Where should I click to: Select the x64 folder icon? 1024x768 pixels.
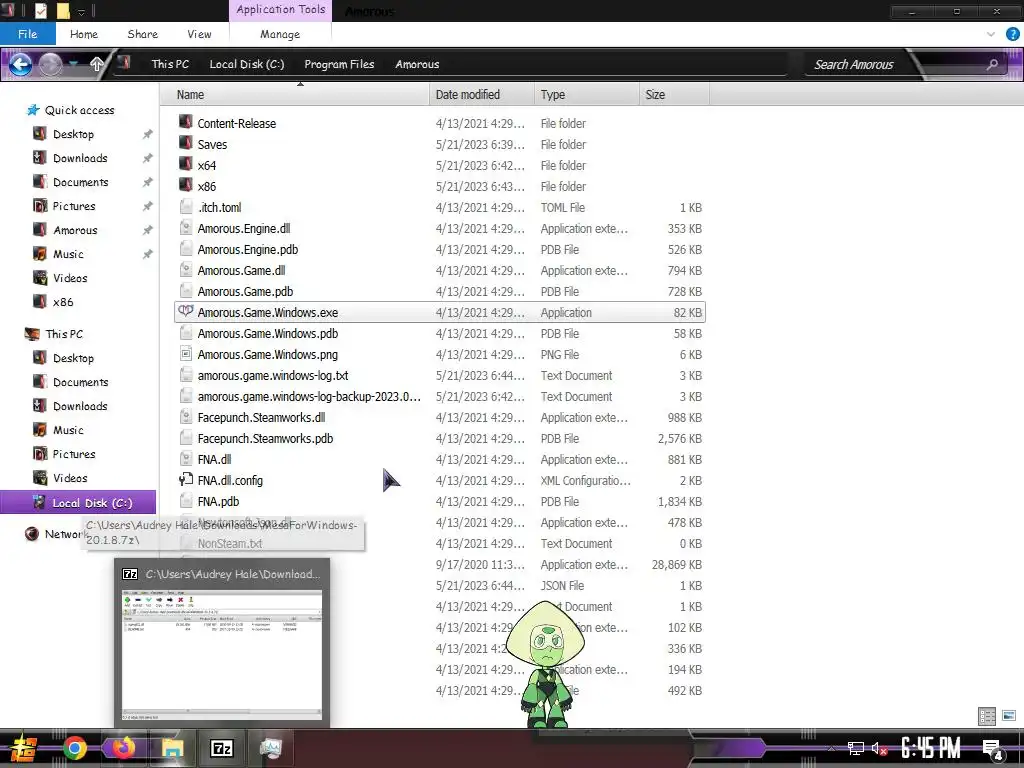tap(185, 165)
